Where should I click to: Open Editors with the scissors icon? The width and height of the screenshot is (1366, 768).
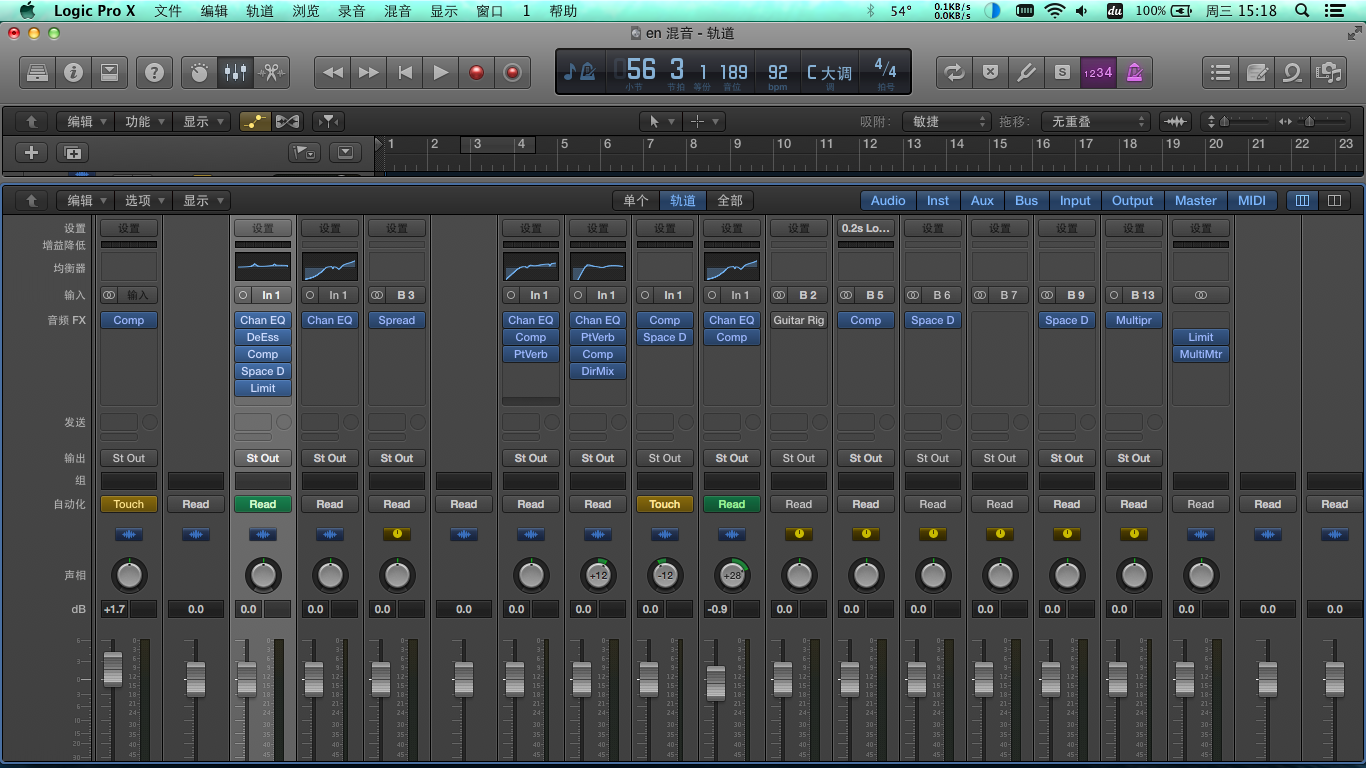click(x=271, y=72)
